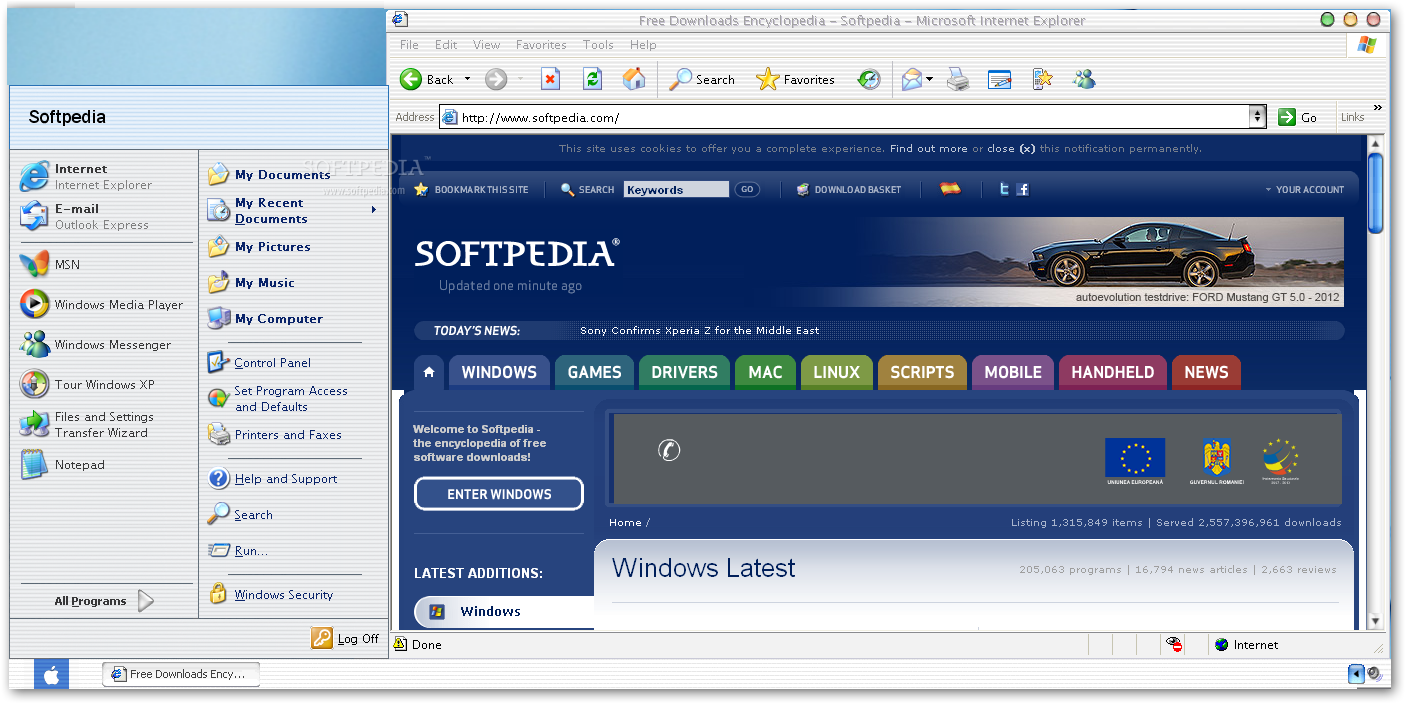The height and width of the screenshot is (704, 1406).
Task: Open Outlook Express E-mail in Start menu
Action: 104,217
